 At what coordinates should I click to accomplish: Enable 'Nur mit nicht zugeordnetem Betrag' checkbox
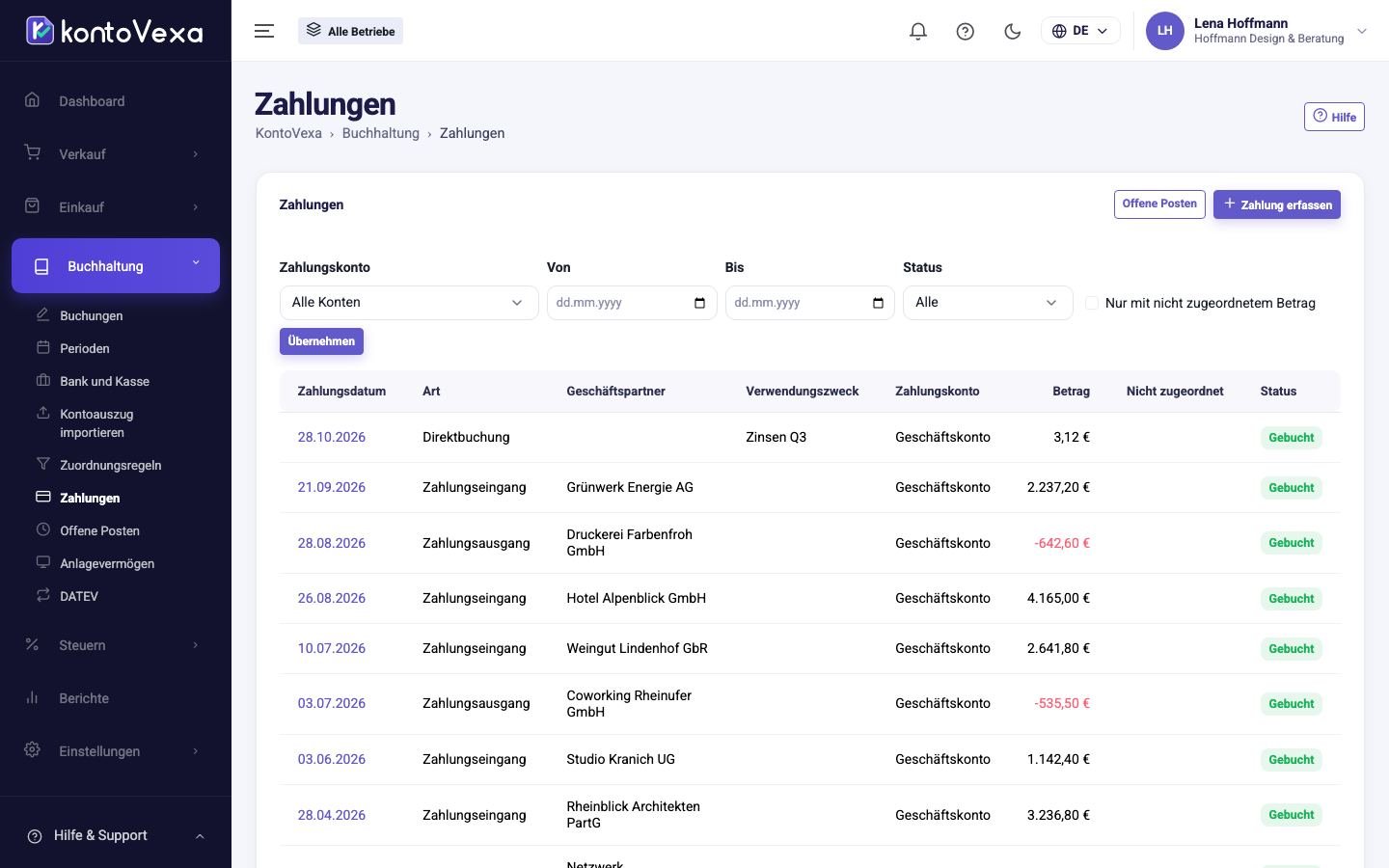tap(1092, 303)
